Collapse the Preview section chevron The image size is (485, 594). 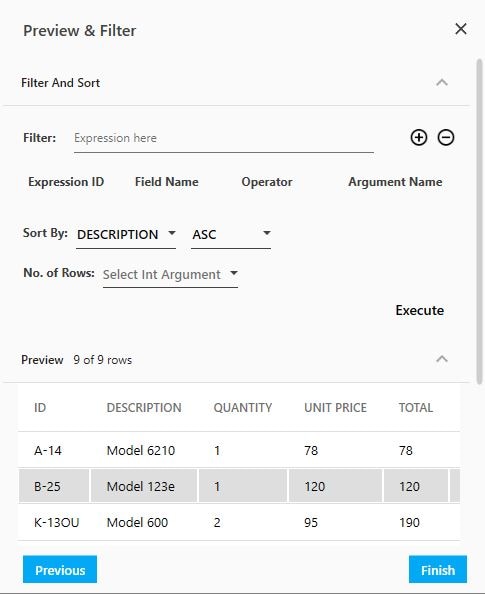(442, 359)
